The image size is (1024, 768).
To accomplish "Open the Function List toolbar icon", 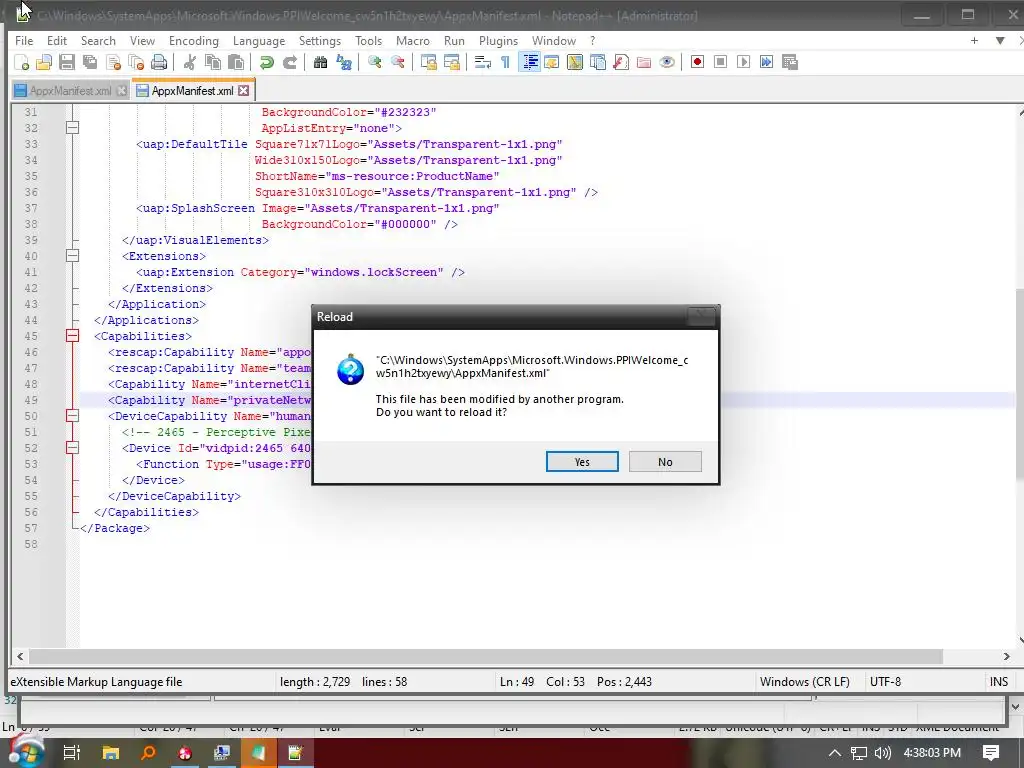I will click(x=621, y=62).
